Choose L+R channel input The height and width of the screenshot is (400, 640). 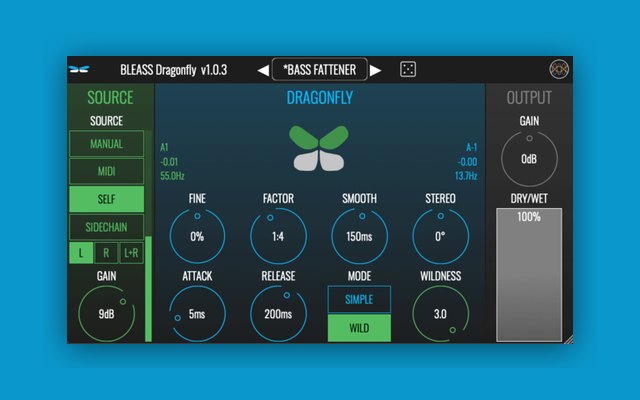[131, 253]
